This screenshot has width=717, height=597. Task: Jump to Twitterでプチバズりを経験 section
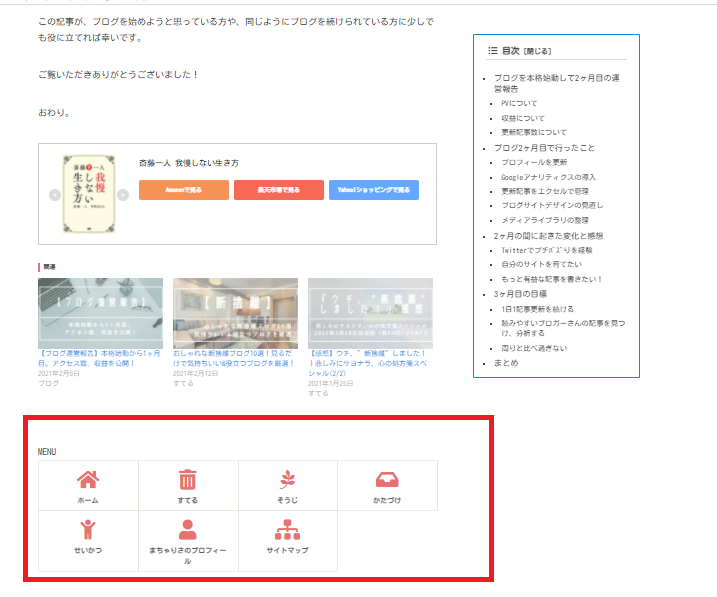547,250
